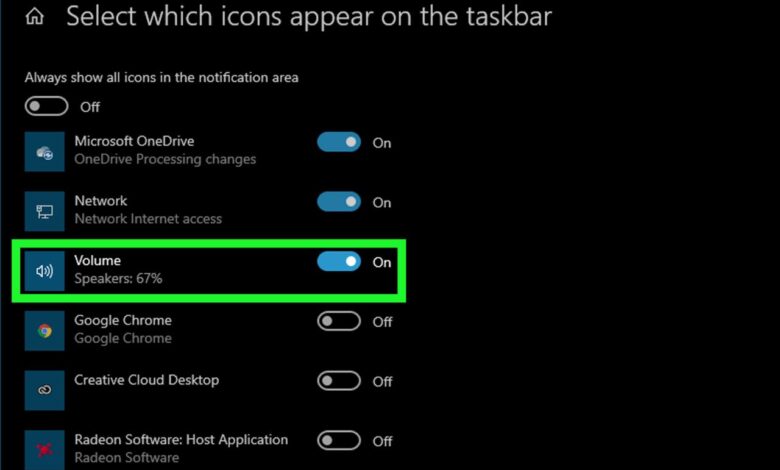This screenshot has width=780, height=470.
Task: Enable the Creative Cloud Desktop toggle
Action: point(339,381)
